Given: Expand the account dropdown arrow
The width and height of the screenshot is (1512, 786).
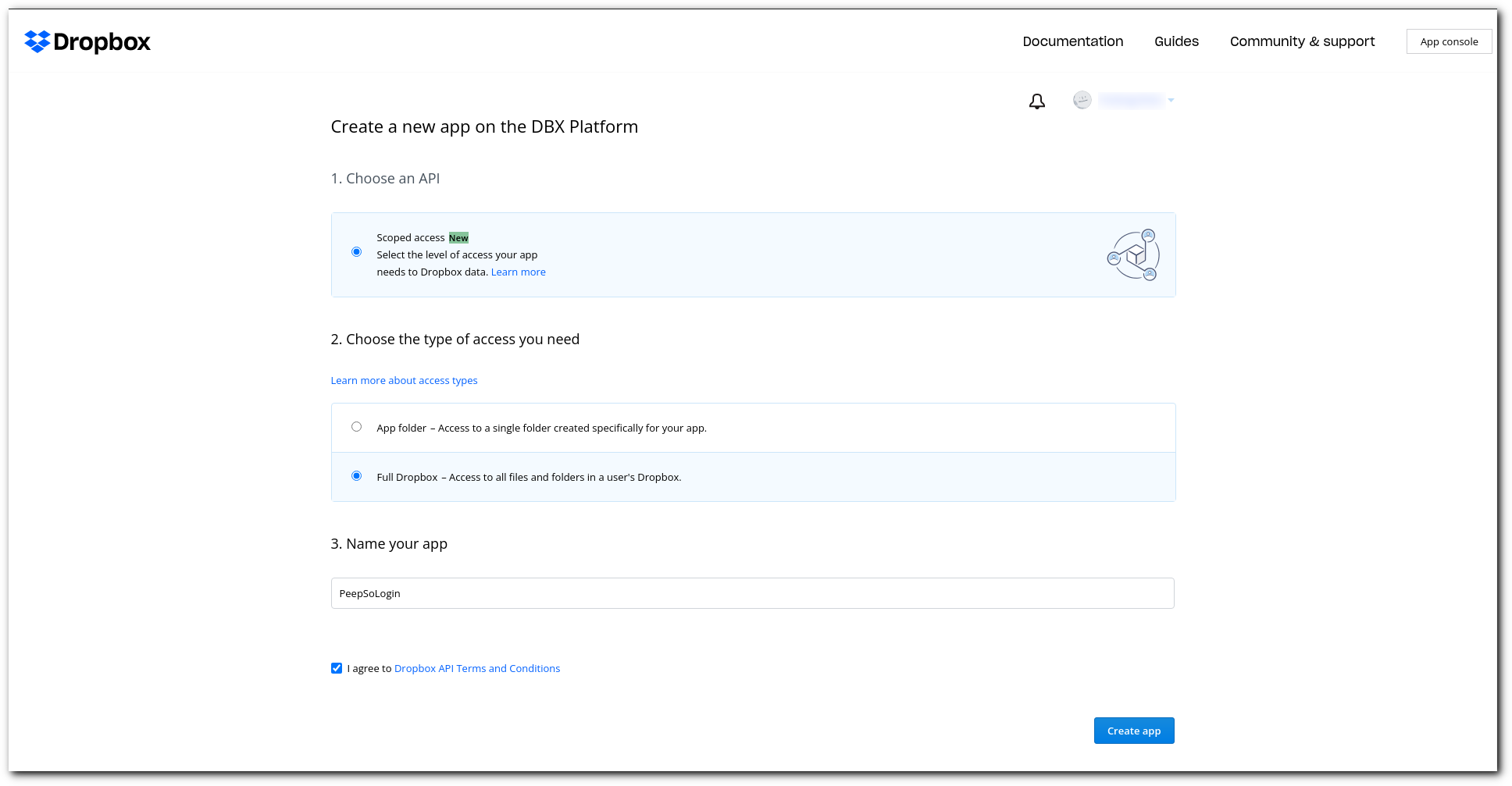Looking at the screenshot, I should click(1171, 100).
